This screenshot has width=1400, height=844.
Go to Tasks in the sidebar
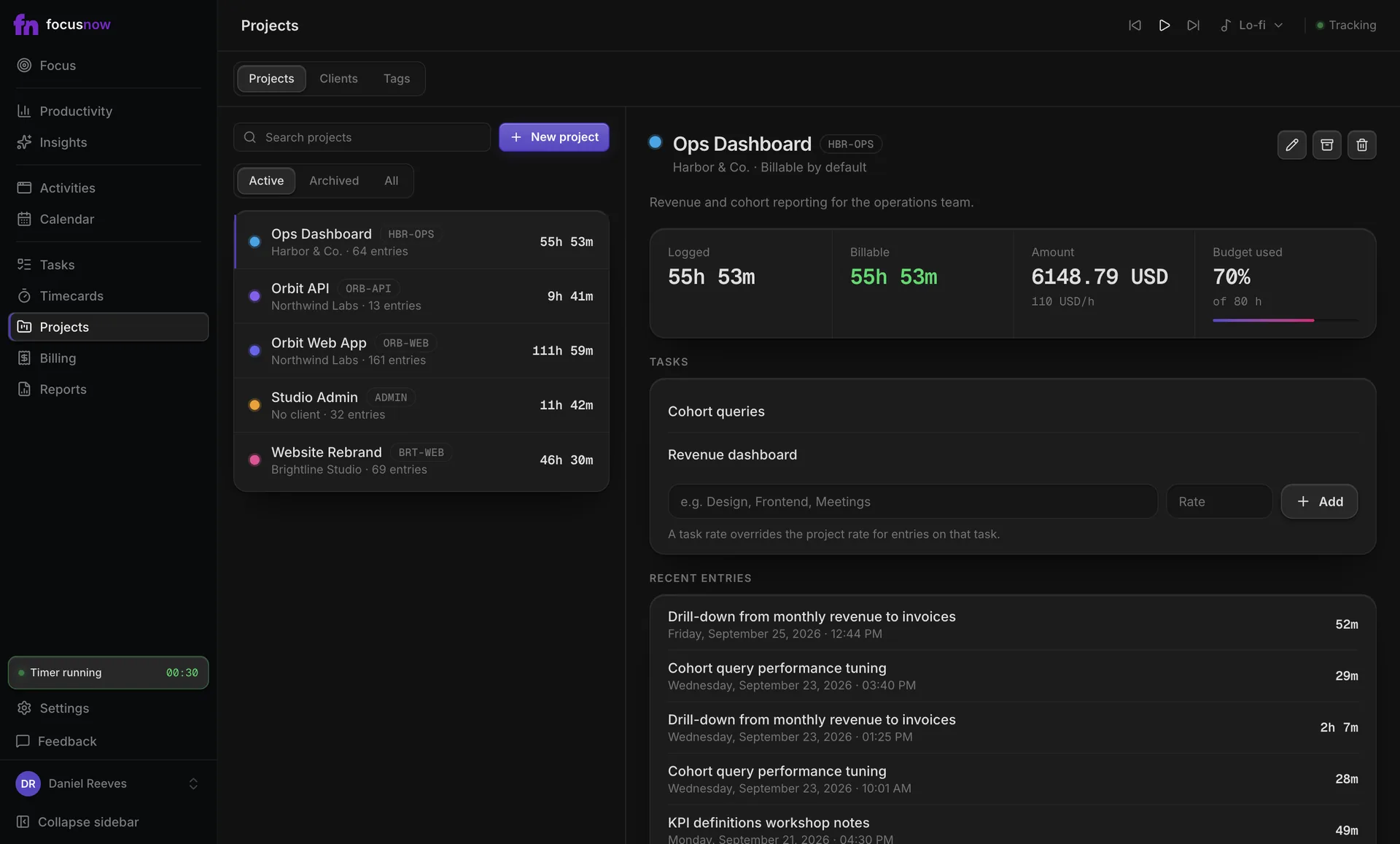109,265
